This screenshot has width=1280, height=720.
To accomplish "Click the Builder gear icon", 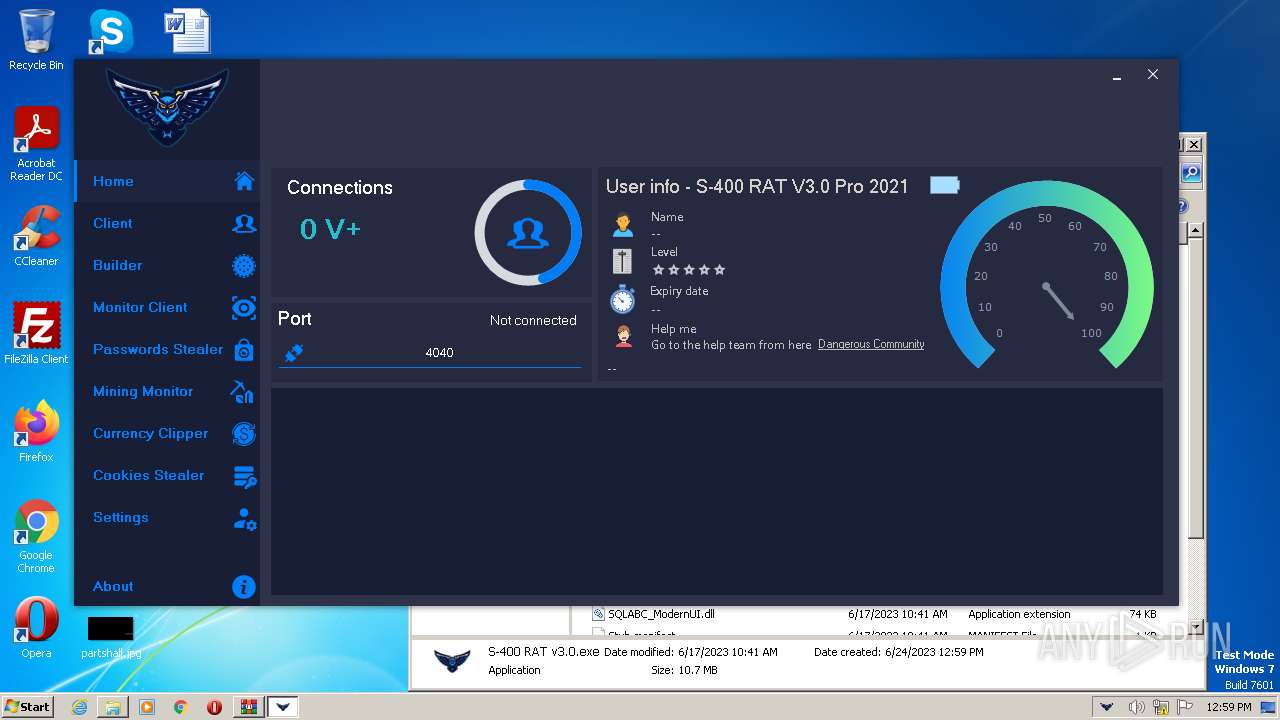I will coord(244,265).
